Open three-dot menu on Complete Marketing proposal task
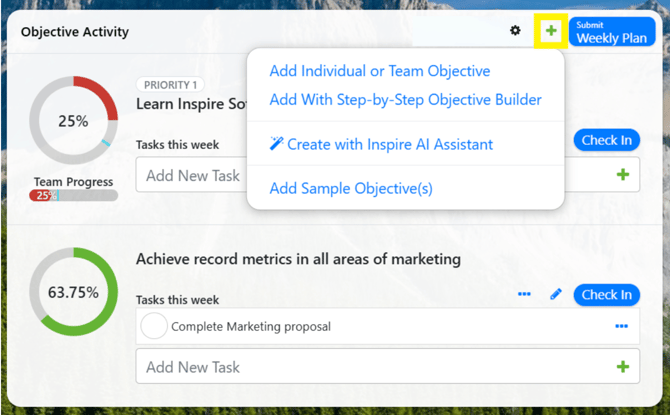Viewport: 670px width, 415px height. (621, 327)
